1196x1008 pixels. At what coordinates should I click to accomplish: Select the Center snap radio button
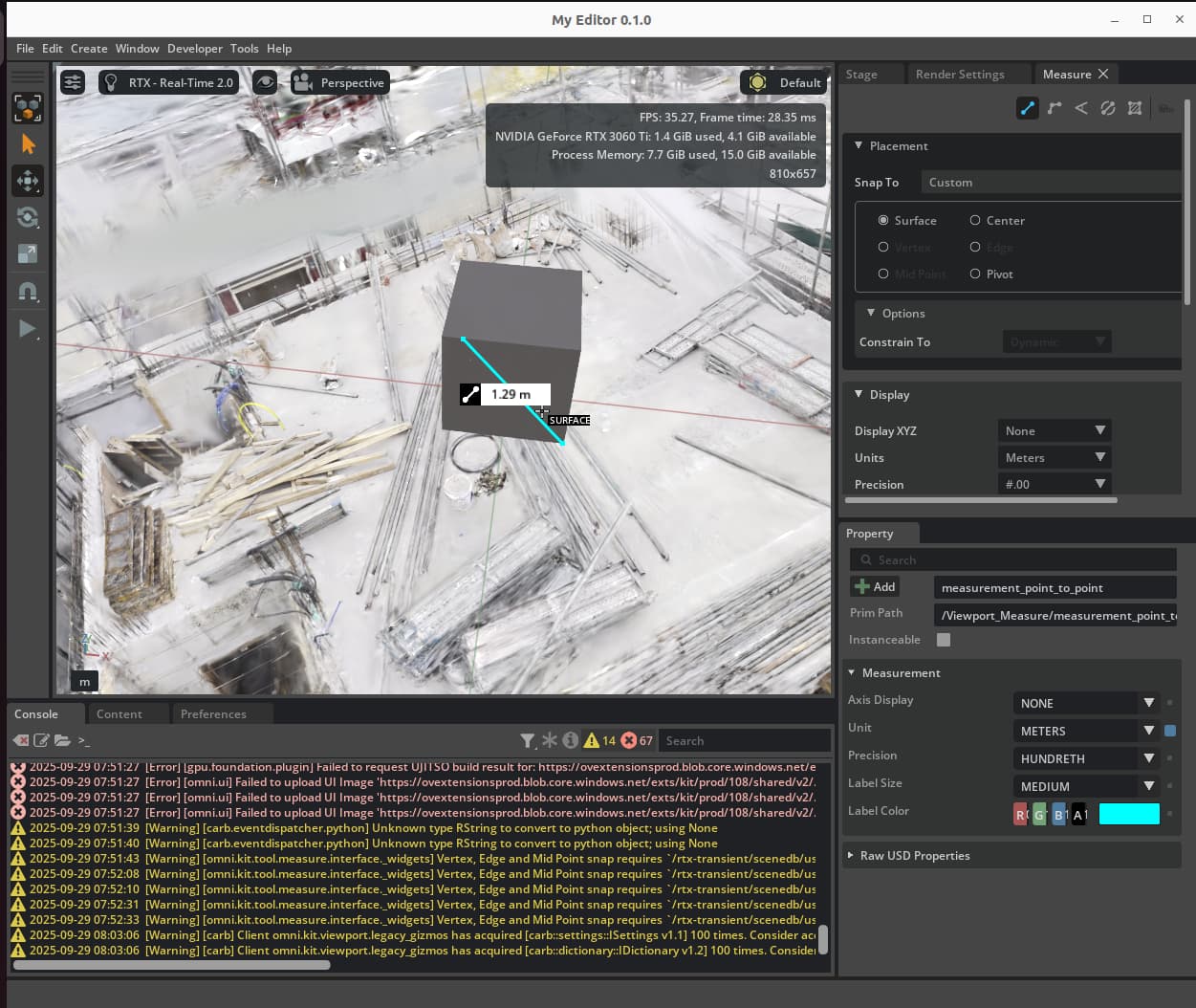(975, 220)
